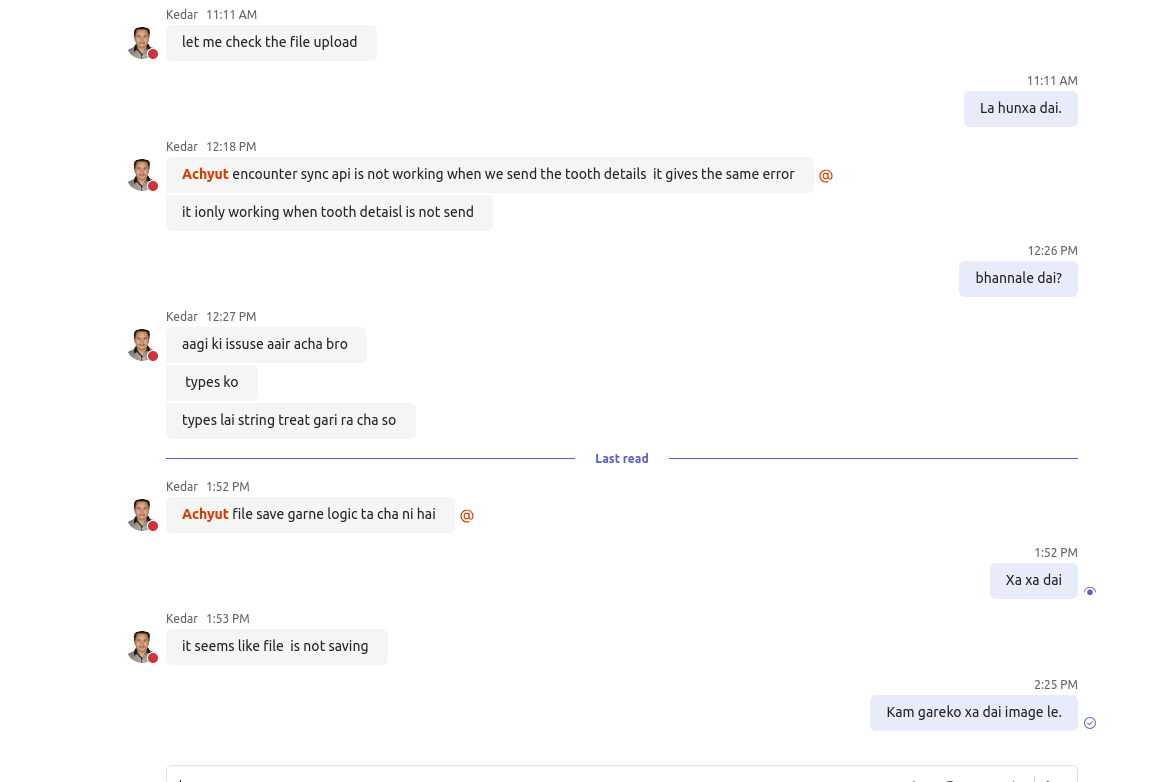Click the 'types ko' message
Screen dimensions: 1150x782
pyautogui.click(x=212, y=382)
